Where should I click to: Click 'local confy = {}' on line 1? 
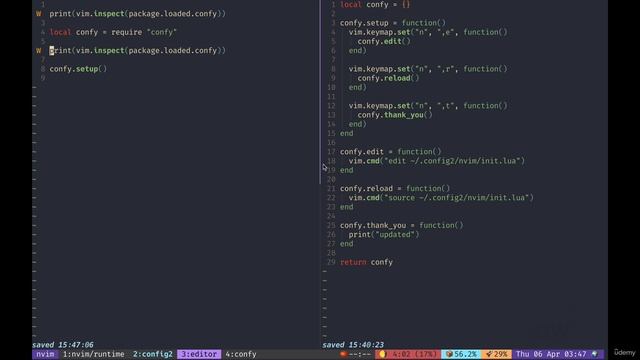point(375,4)
